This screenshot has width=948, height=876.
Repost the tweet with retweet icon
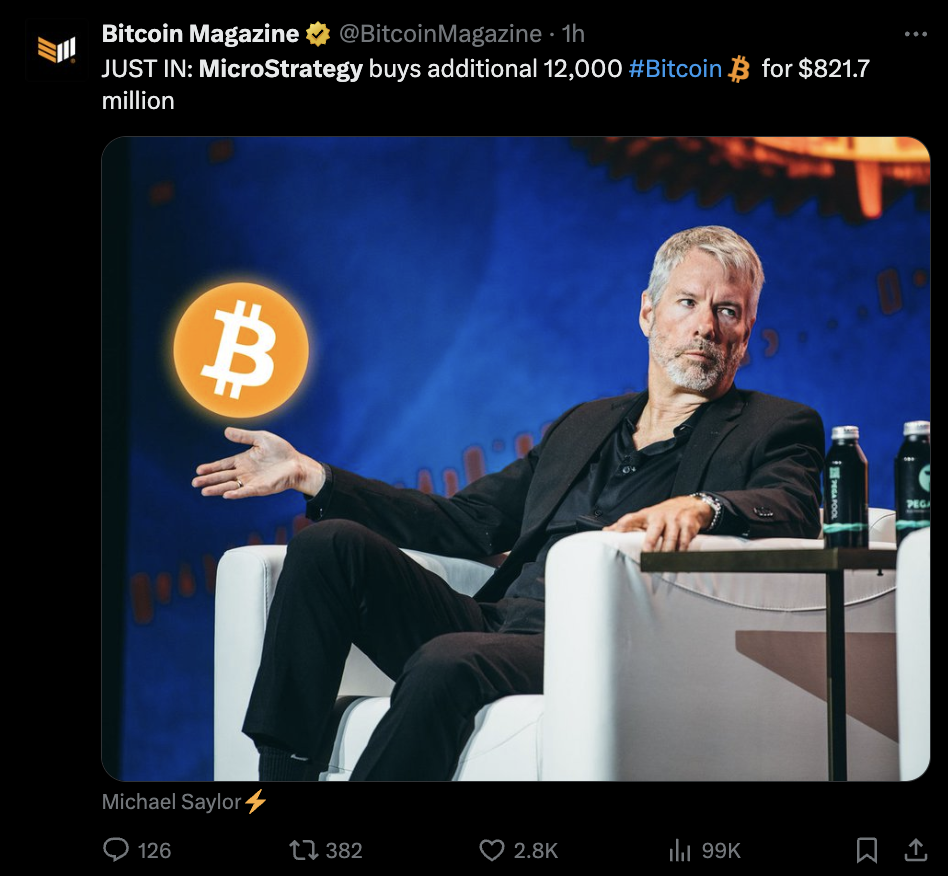(304, 850)
